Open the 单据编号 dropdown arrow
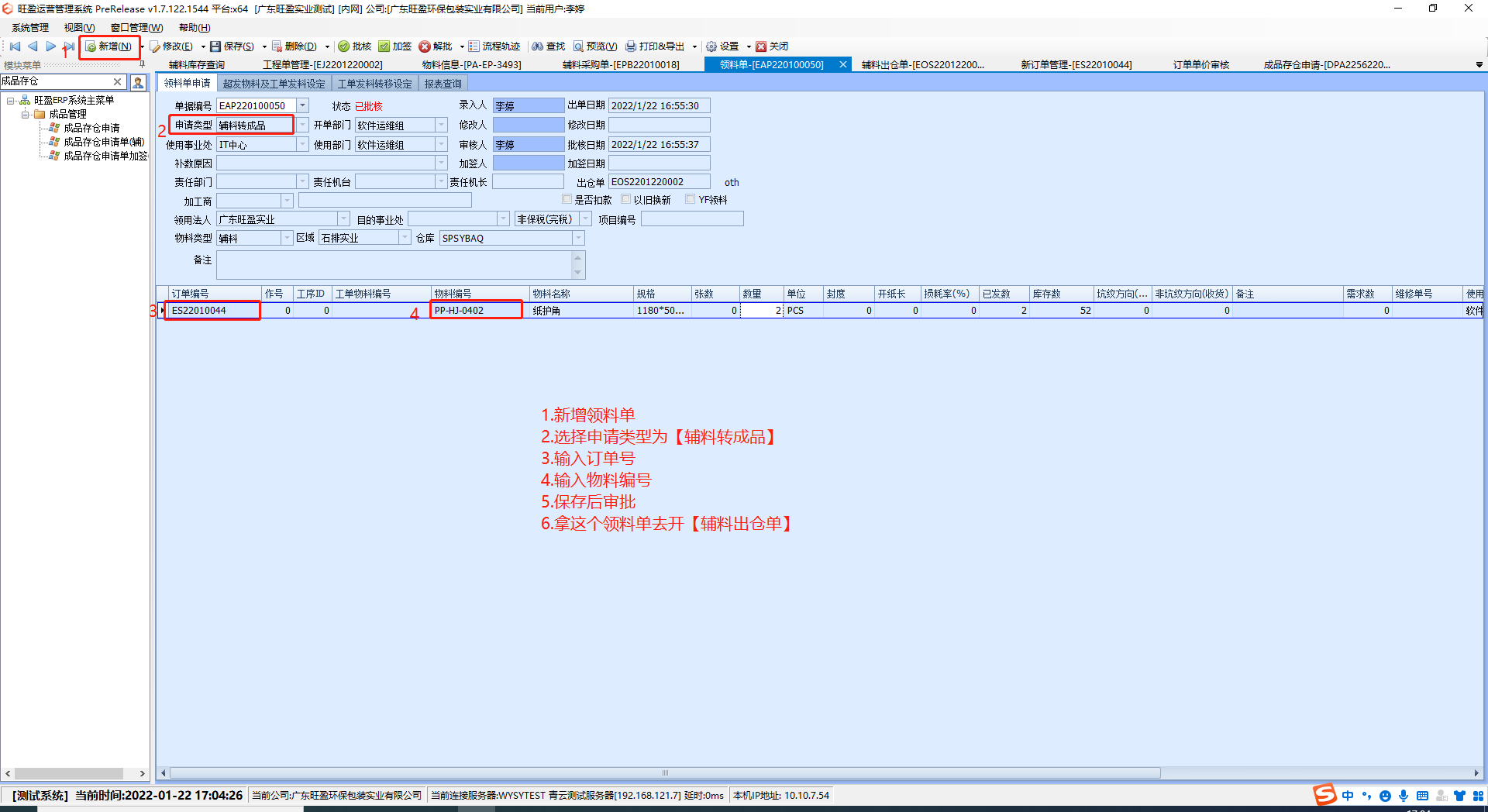Viewport: 1488px width, 812px height. pyautogui.click(x=303, y=105)
